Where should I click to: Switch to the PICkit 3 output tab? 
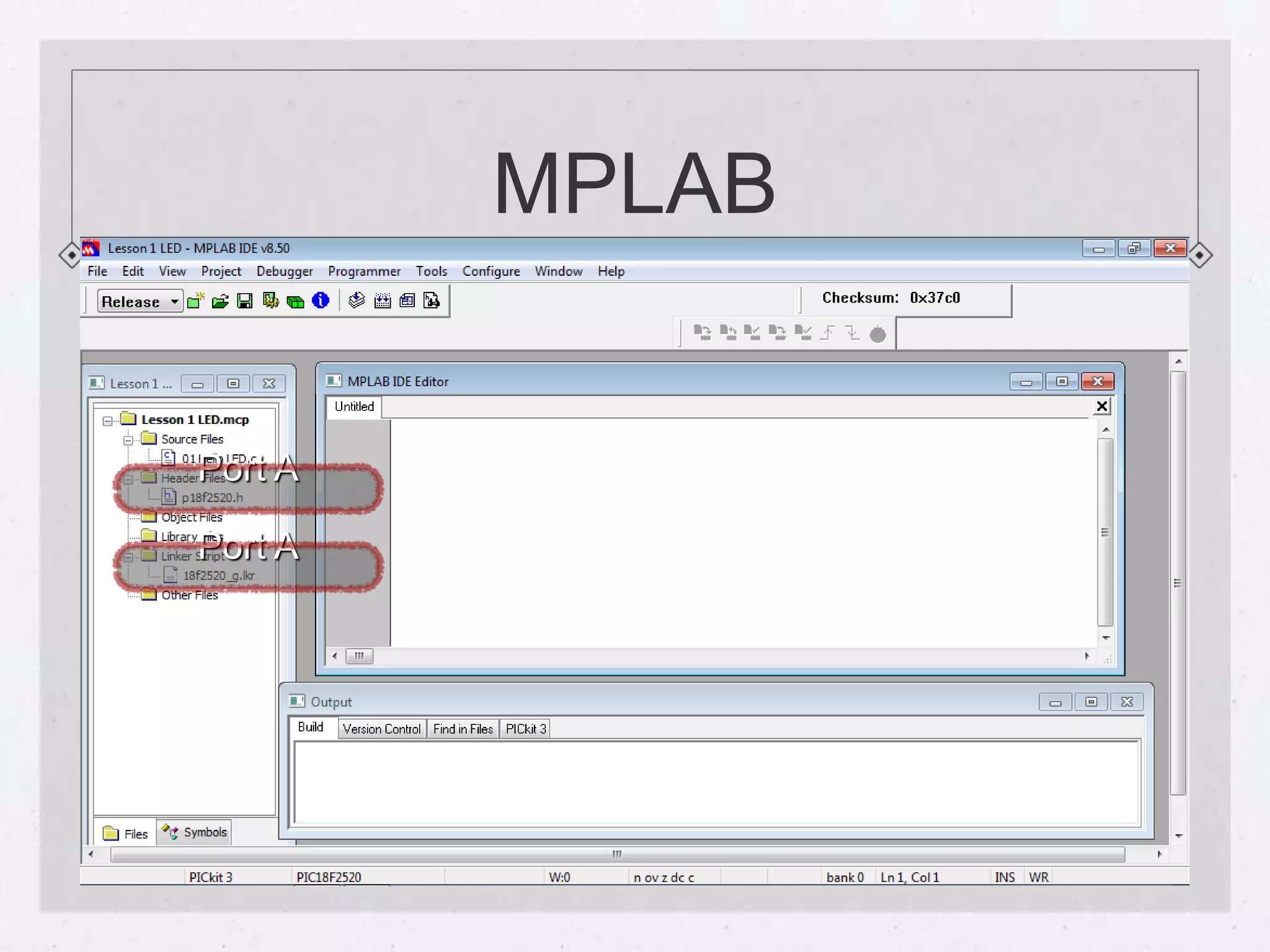[x=525, y=729]
